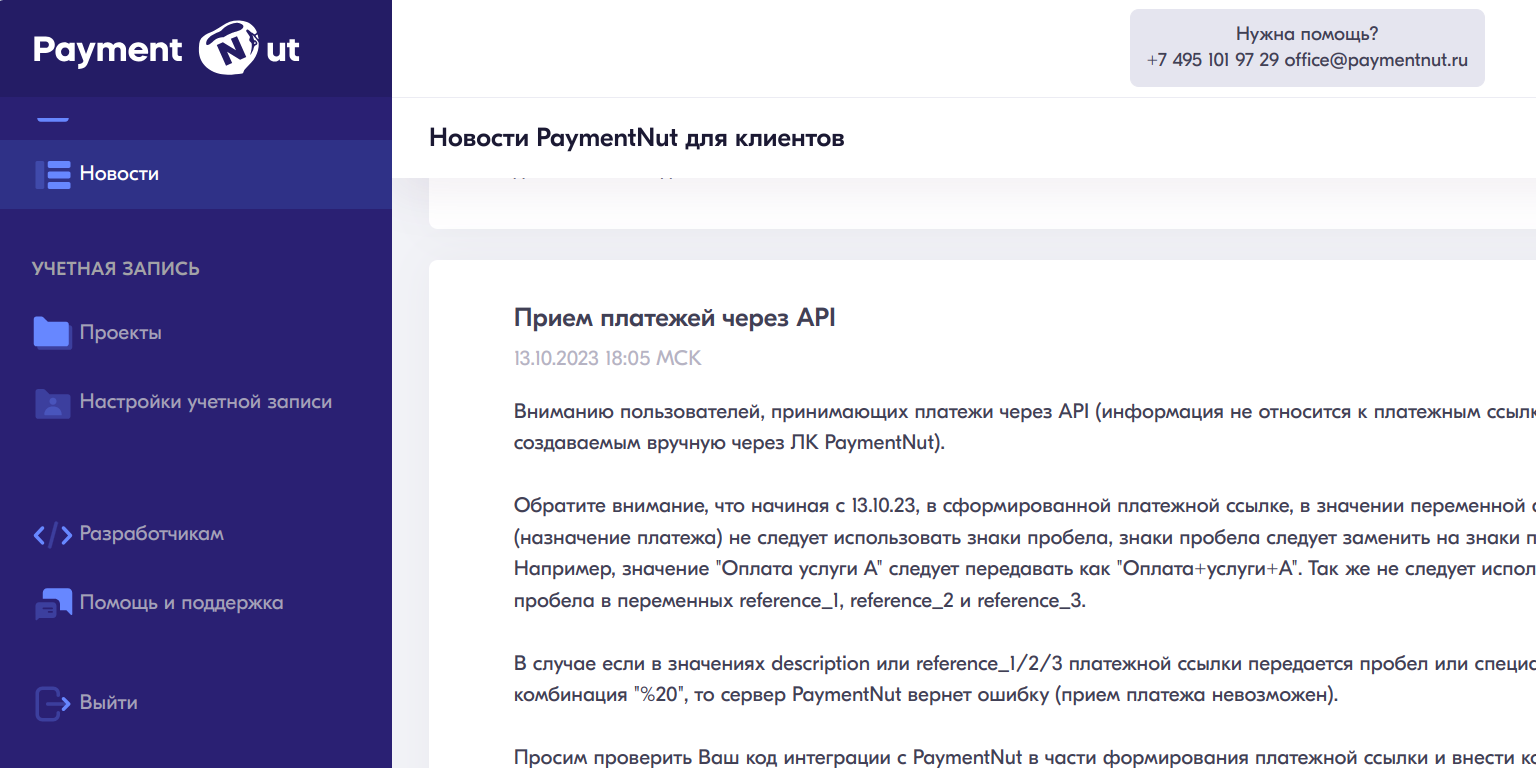1536x768 pixels.
Task: Click the Настройки учетной записи user-folder icon
Action: pyautogui.click(x=52, y=402)
